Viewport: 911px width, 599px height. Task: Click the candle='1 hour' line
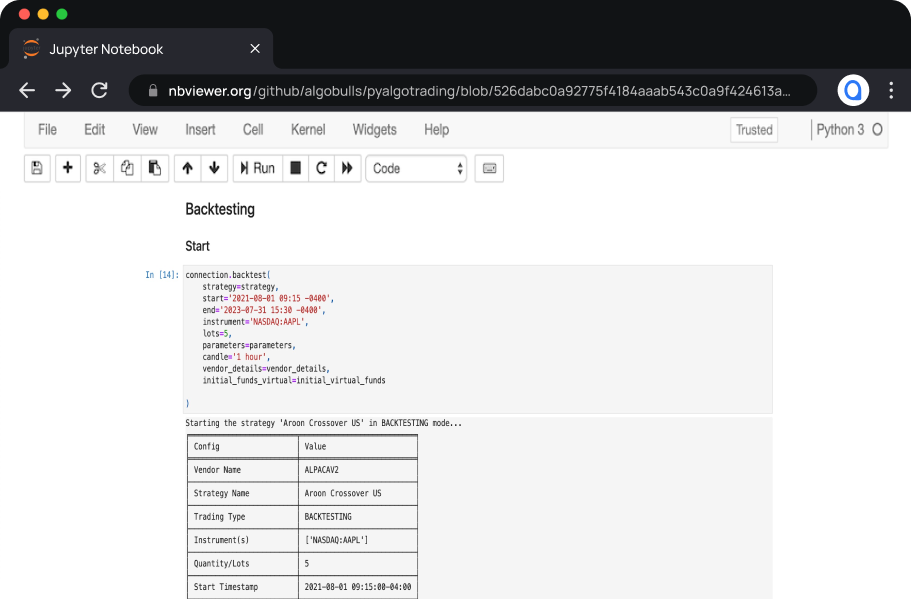(x=236, y=357)
